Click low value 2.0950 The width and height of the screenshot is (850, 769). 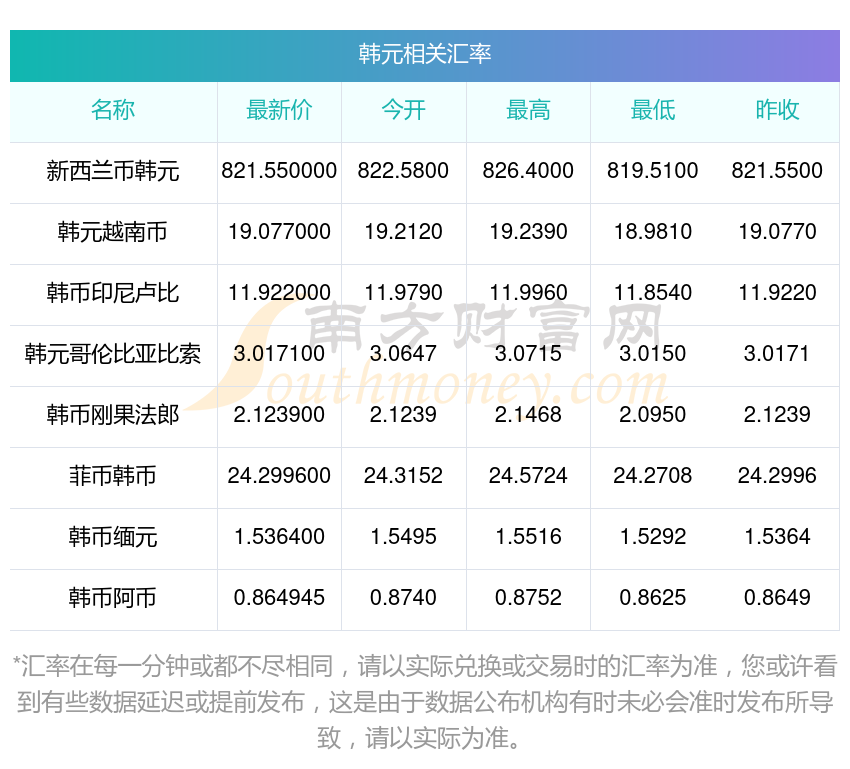(x=653, y=415)
